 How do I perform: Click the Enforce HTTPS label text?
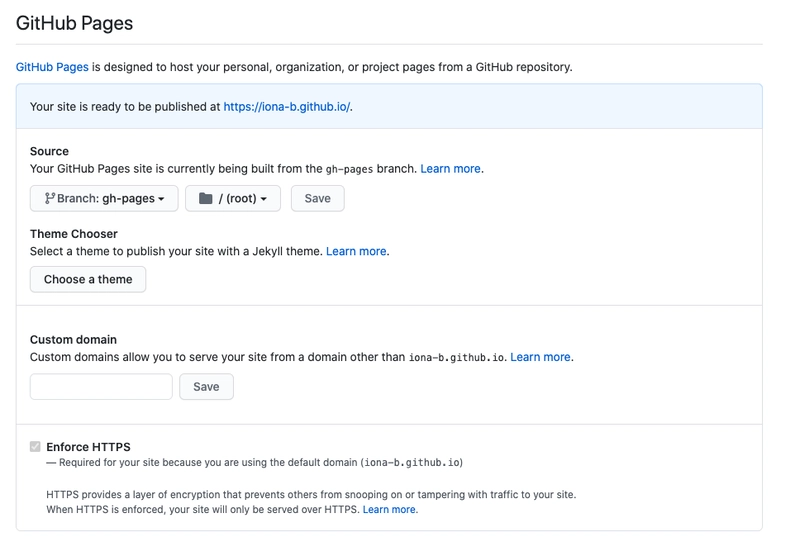click(88, 447)
